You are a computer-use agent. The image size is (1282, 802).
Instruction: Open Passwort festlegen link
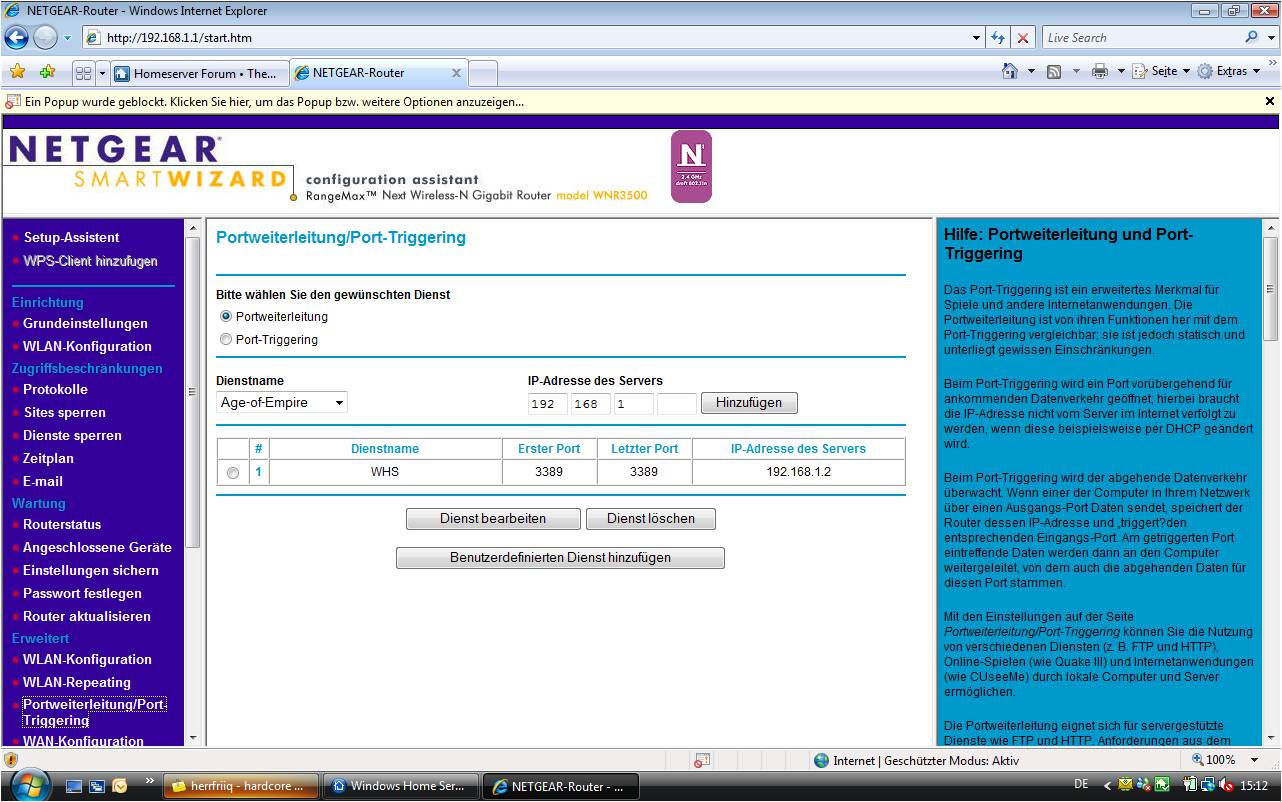point(82,593)
